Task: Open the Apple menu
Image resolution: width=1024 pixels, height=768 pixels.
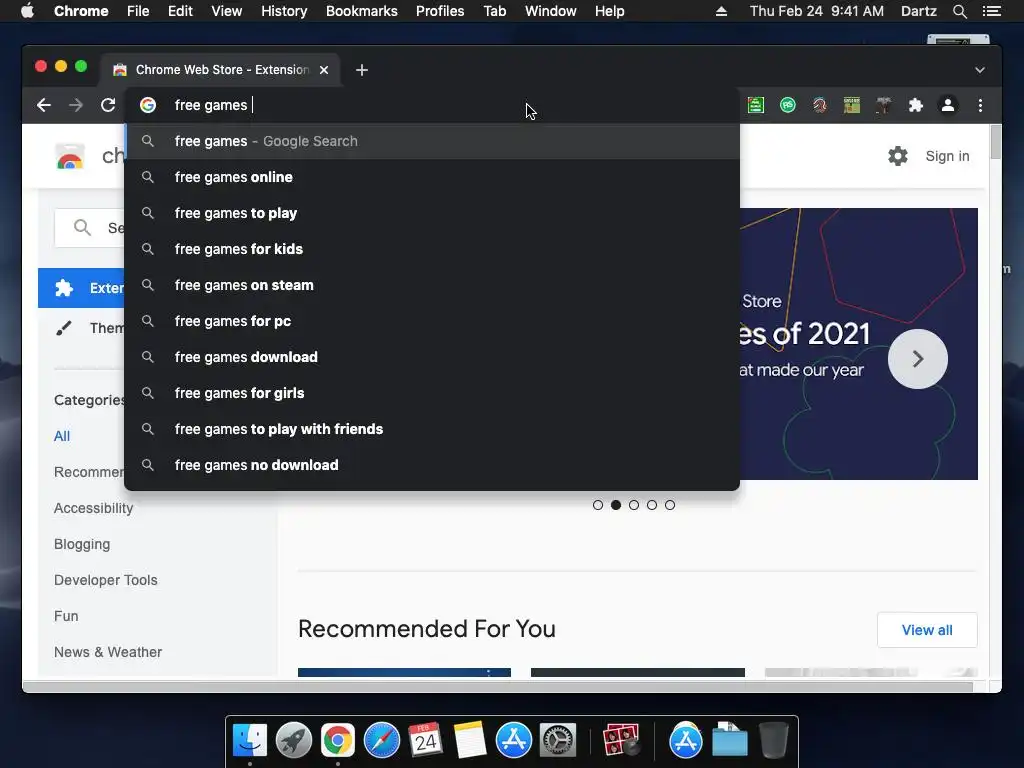Action: 27,11
